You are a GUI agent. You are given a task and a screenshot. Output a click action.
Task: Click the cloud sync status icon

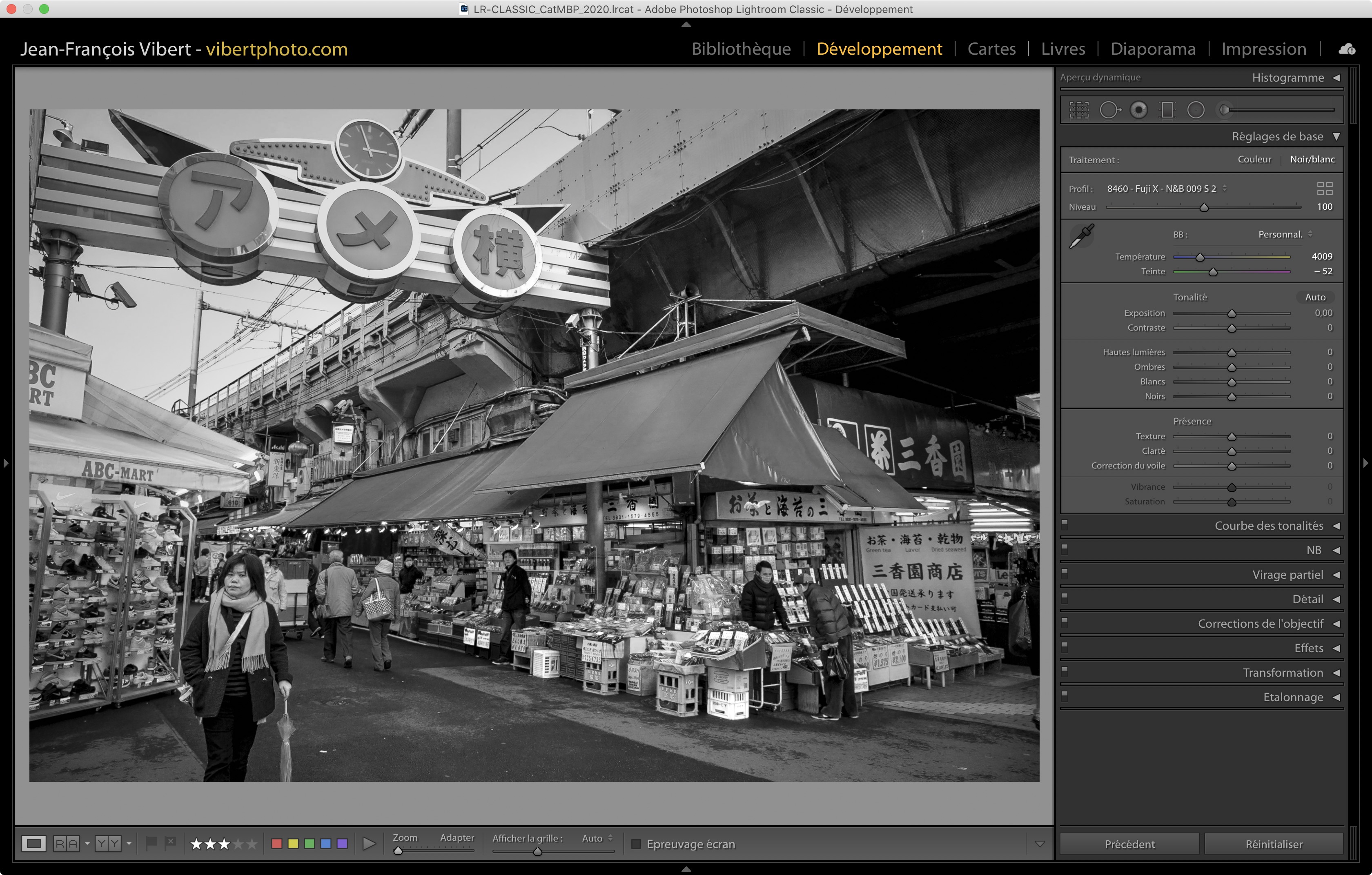click(x=1347, y=49)
